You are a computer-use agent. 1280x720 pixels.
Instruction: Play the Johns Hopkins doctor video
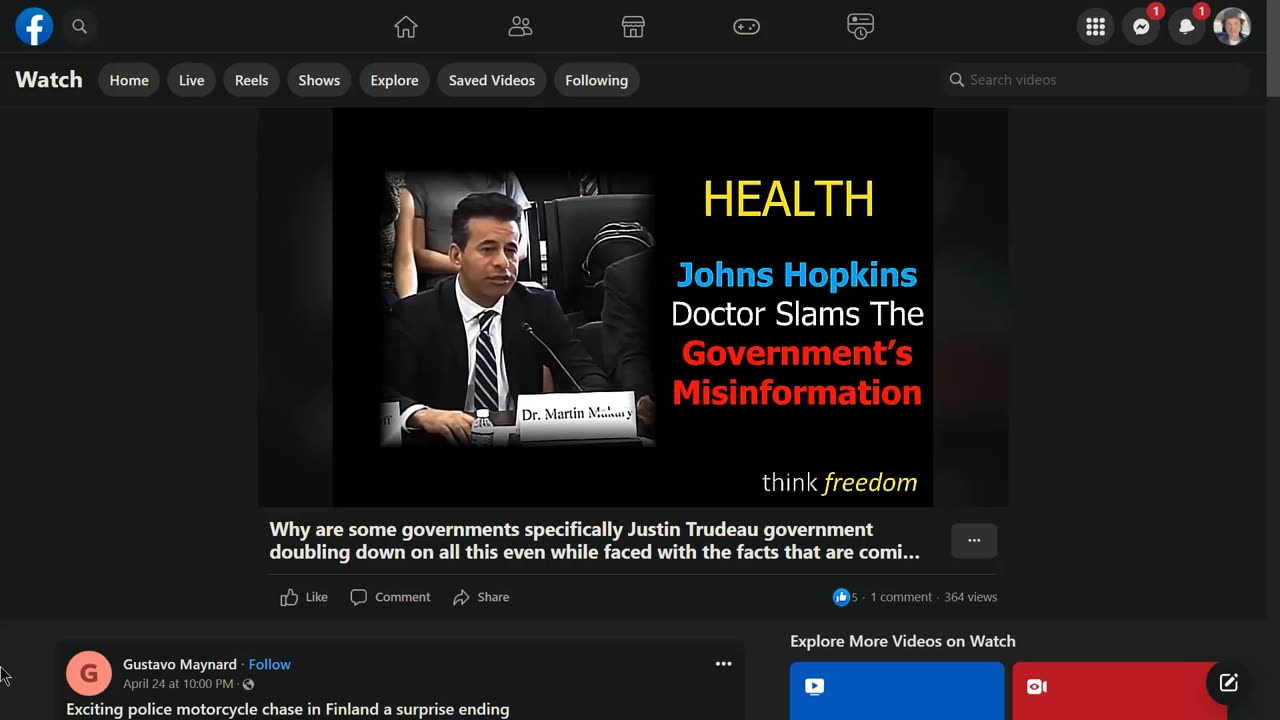pos(633,307)
